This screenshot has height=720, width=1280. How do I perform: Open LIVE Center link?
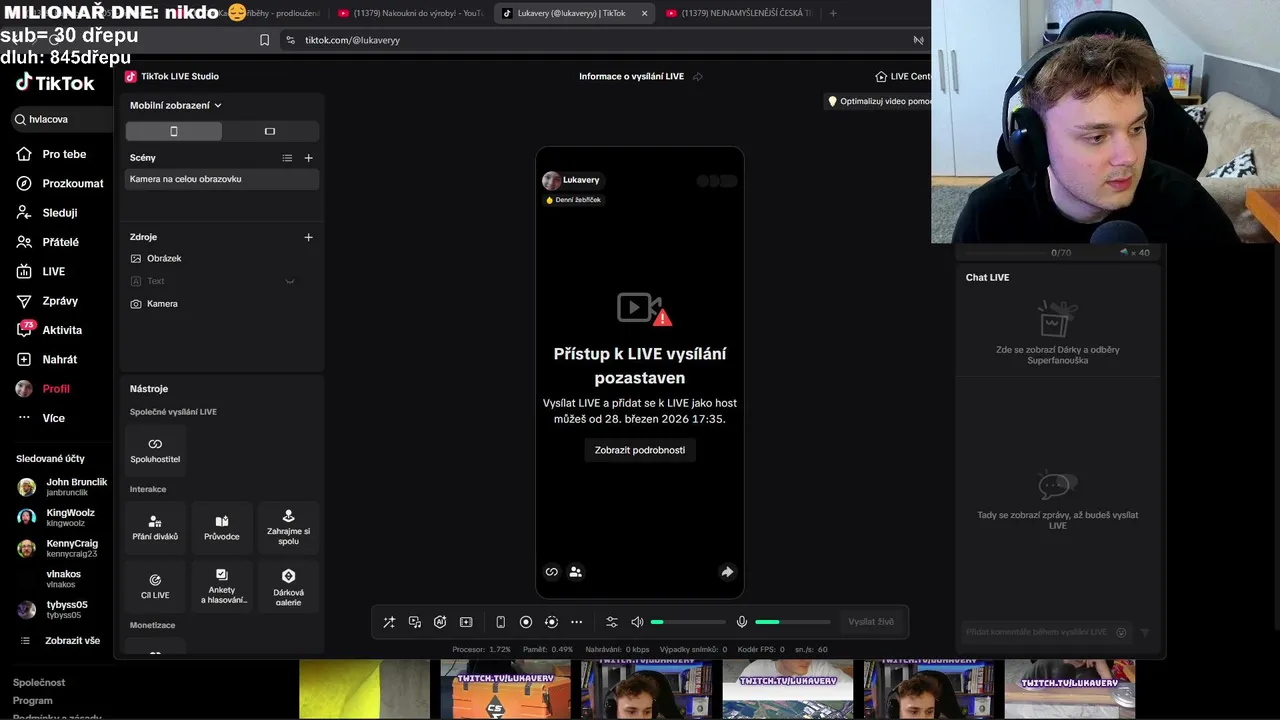902,76
